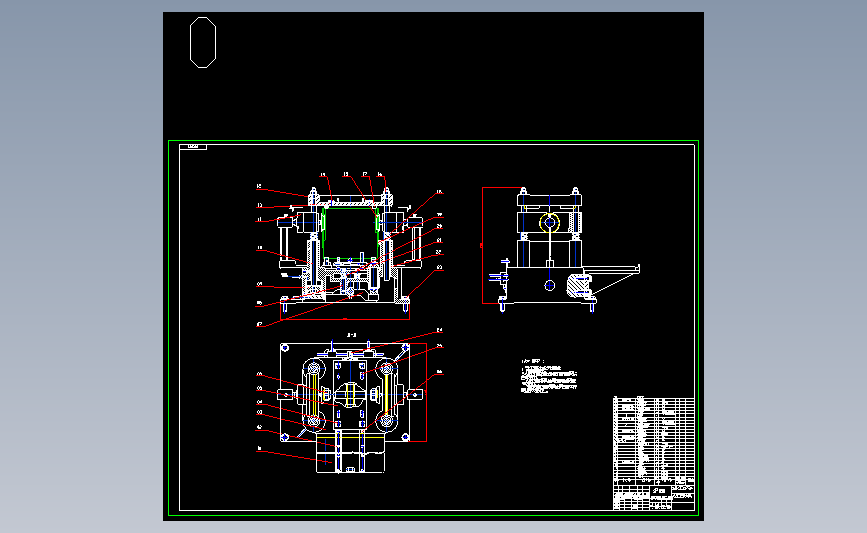Image resolution: width=867 pixels, height=533 pixels.
Task: Click the small label box at the sheet frame's corner
Action: pyautogui.click(x=193, y=147)
